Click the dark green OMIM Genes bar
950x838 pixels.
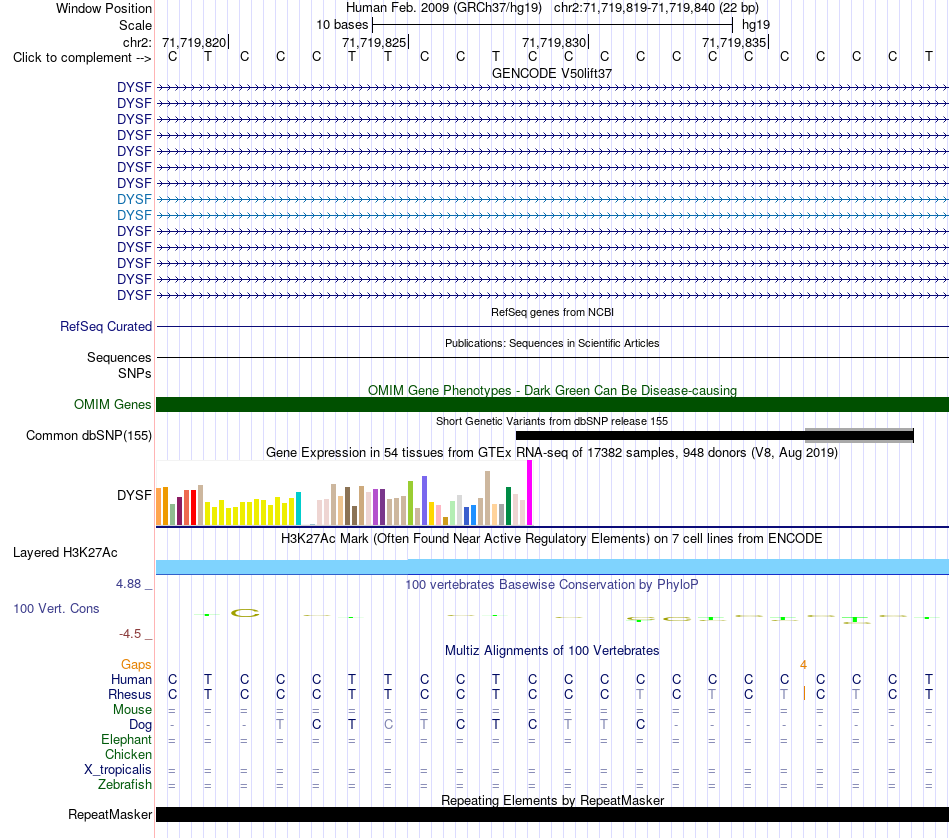click(x=552, y=404)
